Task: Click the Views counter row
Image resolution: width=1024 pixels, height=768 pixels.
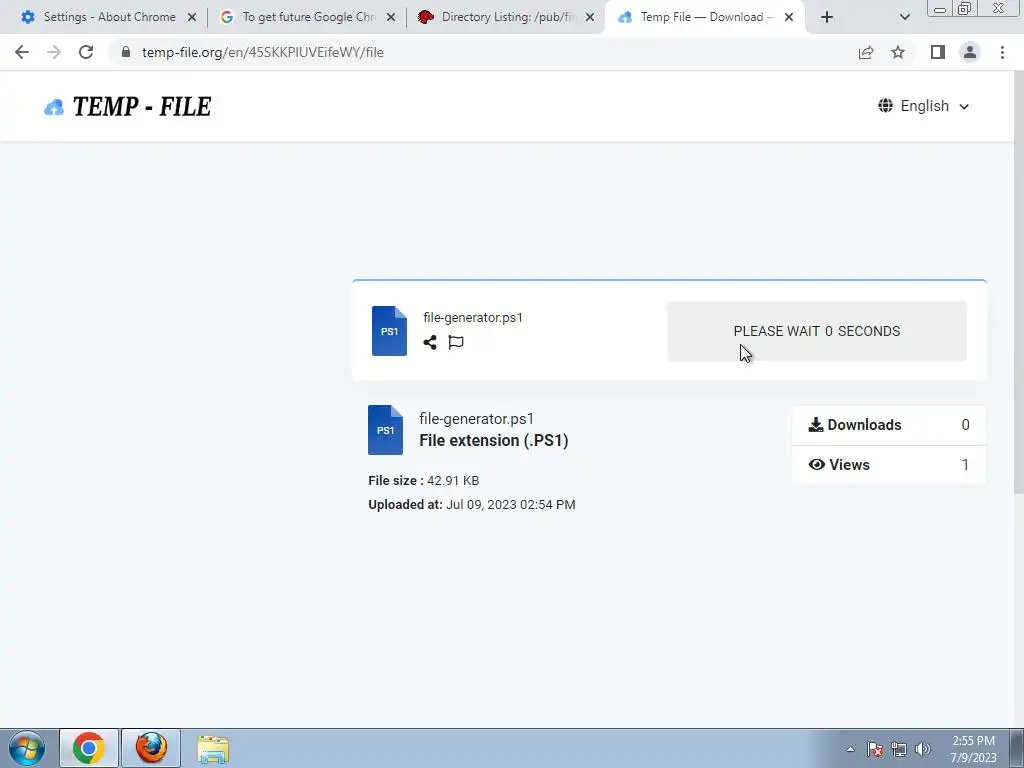Action: click(x=888, y=465)
